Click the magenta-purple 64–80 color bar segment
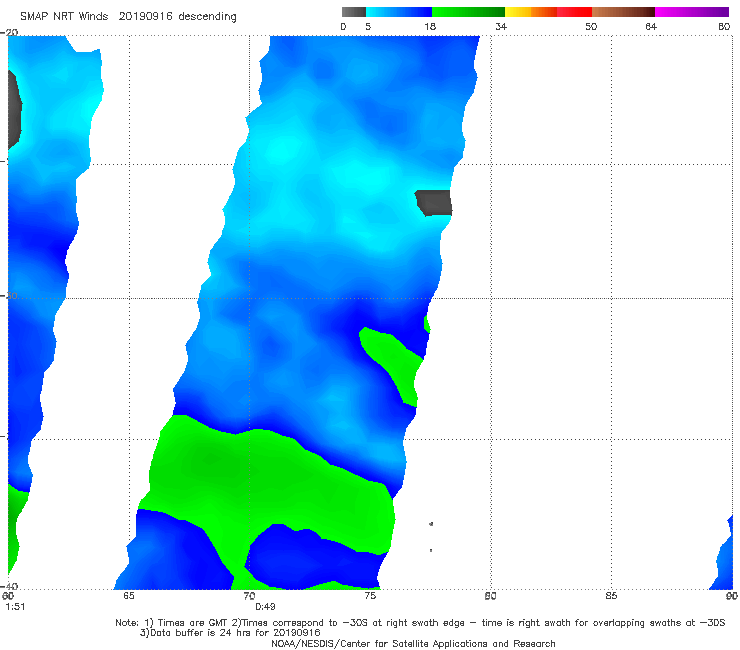 (692, 12)
